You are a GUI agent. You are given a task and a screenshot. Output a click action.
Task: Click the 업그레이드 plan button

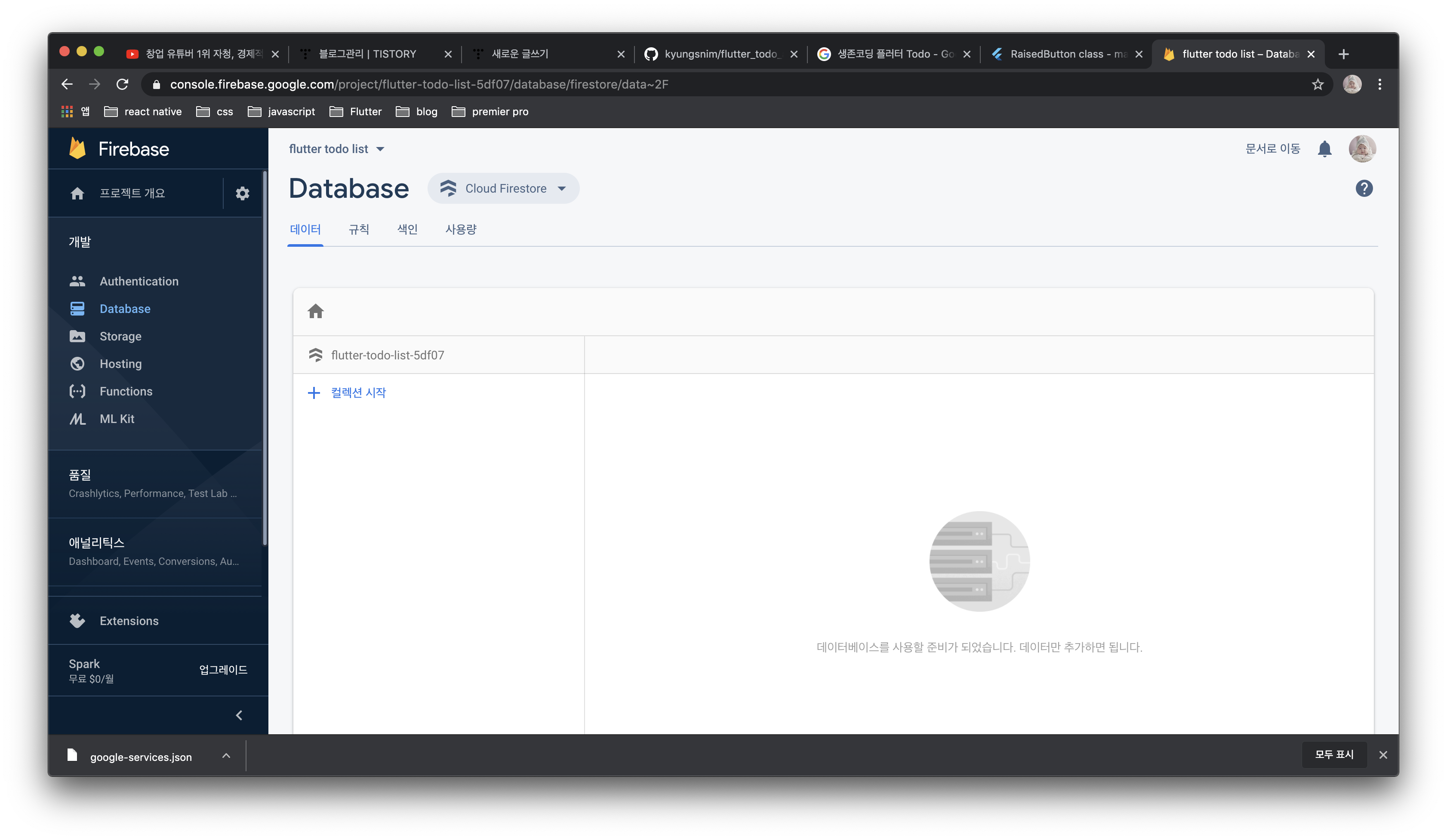tap(223, 670)
